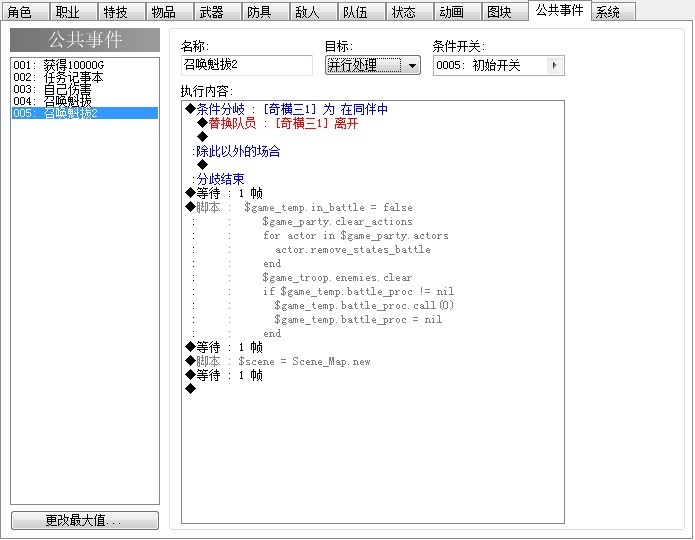Select the 公共事件 tab
The height and width of the screenshot is (540, 695).
[x=559, y=11]
